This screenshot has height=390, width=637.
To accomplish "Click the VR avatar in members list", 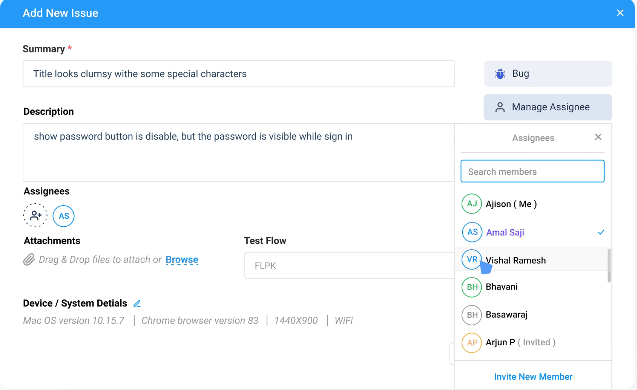I will [x=472, y=259].
